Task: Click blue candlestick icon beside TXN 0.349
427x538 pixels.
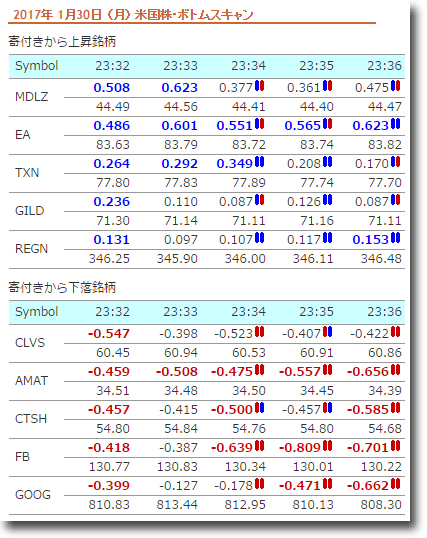Action: pos(259,162)
